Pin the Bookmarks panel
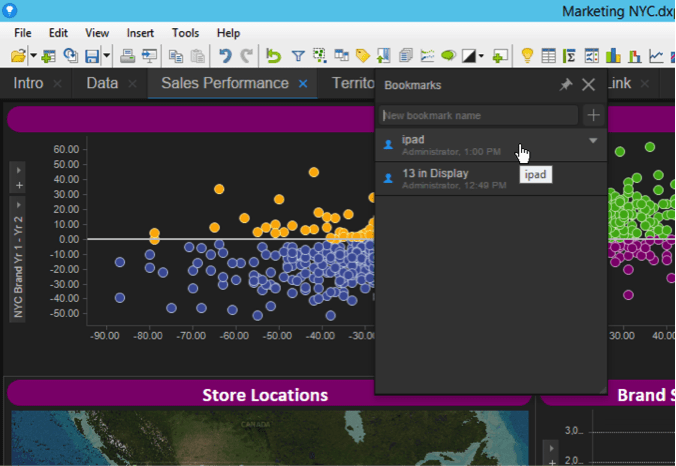The image size is (676, 466). [565, 86]
